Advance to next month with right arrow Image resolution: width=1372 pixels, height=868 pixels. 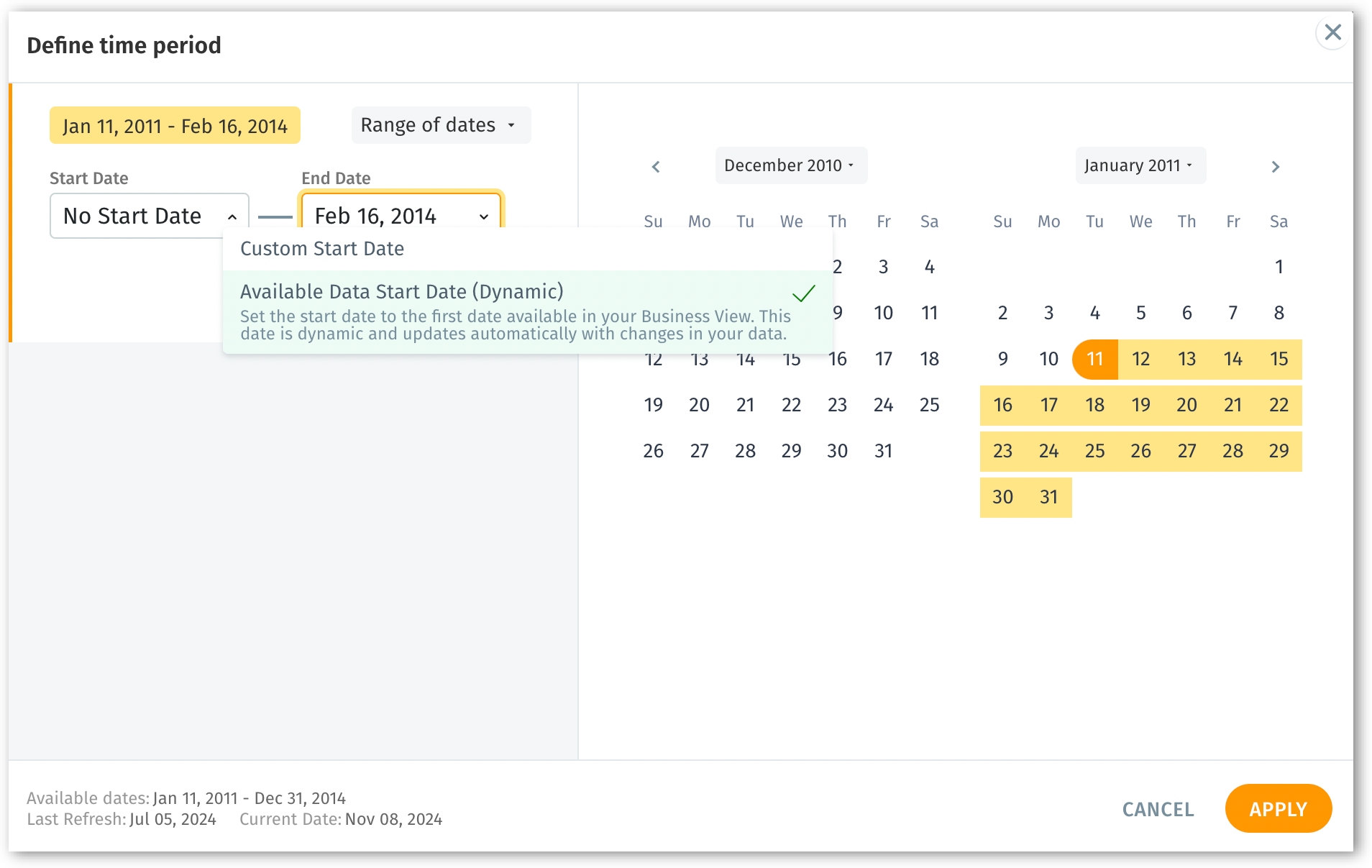[x=1275, y=167]
